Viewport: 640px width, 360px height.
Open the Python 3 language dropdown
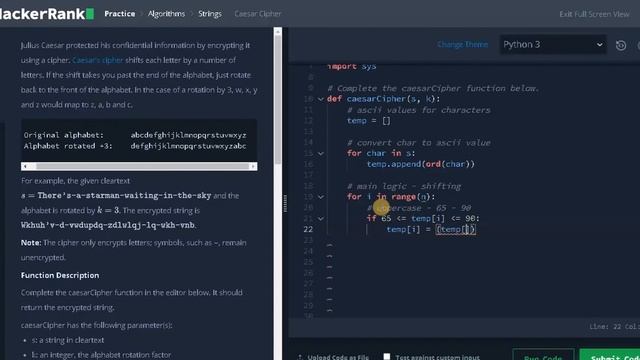point(553,44)
